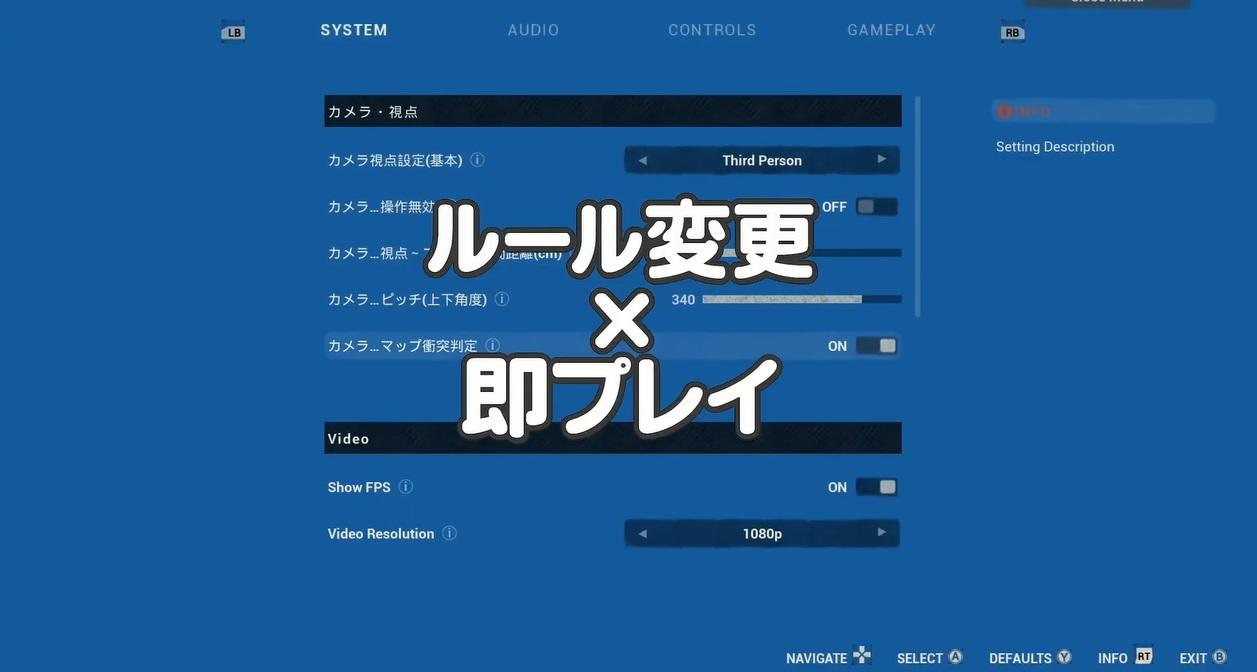The image size is (1257, 672).
Task: Click right arrow on Third Person selector
Action: [x=881, y=159]
